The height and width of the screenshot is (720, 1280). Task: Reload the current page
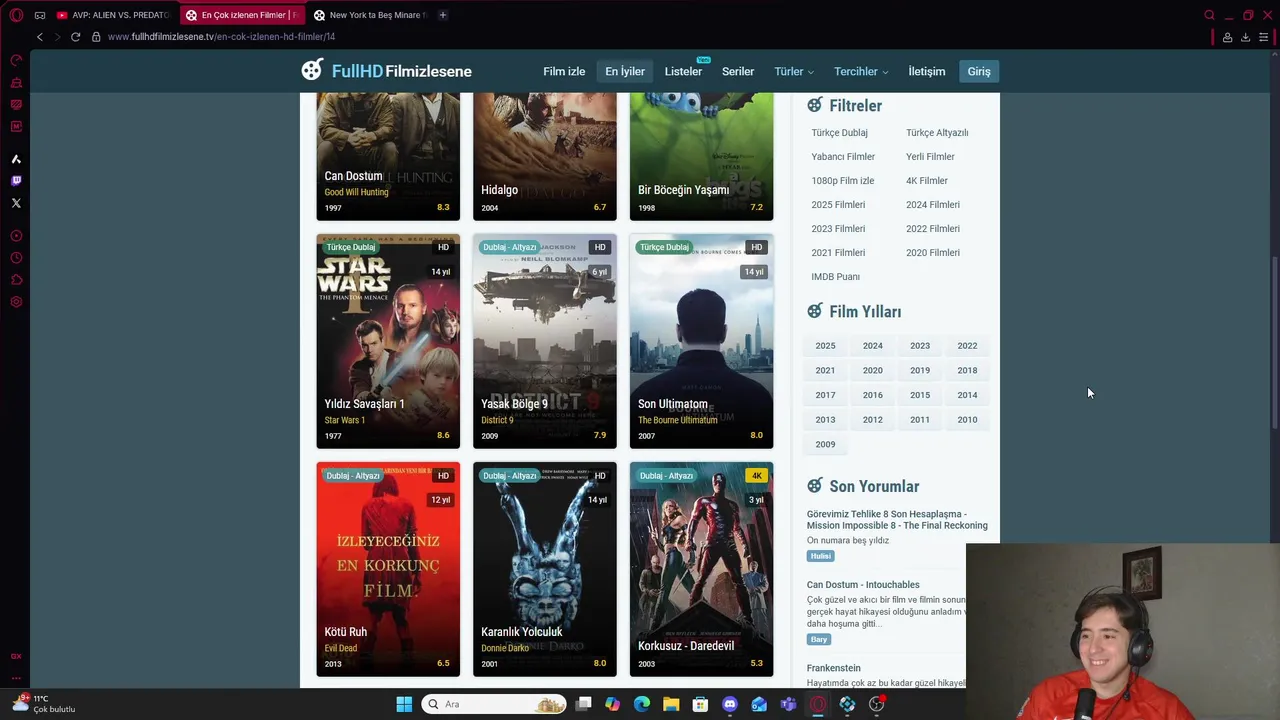75,37
